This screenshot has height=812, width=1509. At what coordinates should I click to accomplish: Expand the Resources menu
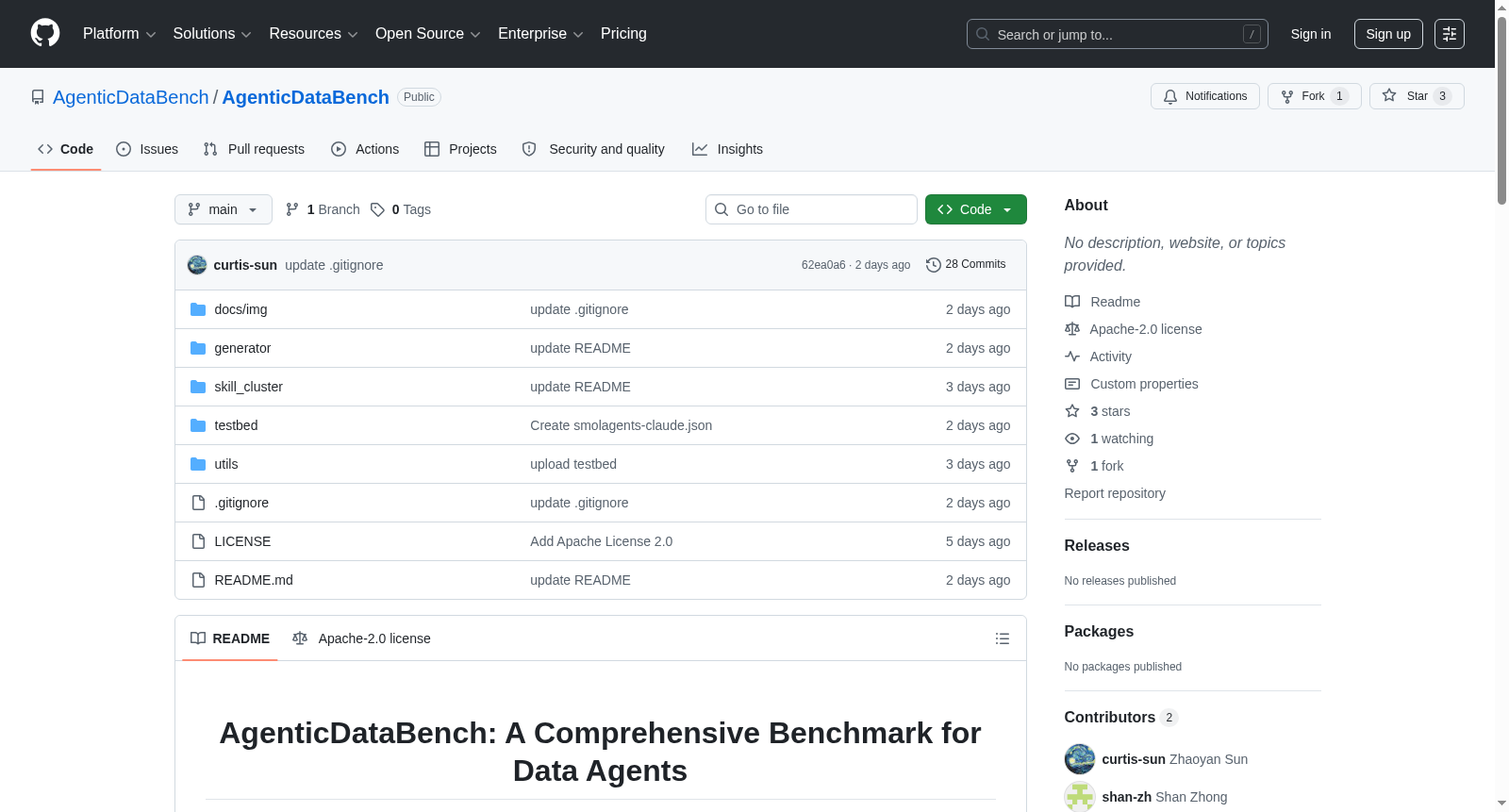coord(313,34)
